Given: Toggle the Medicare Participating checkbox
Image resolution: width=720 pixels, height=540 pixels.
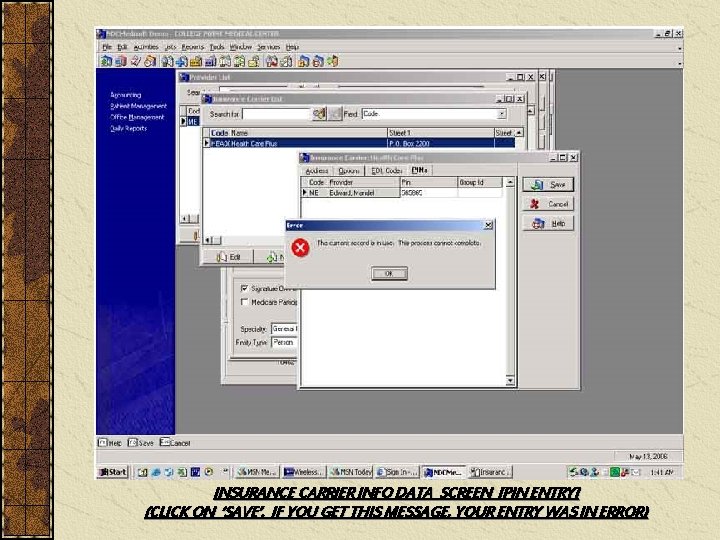Looking at the screenshot, I should click(x=244, y=302).
